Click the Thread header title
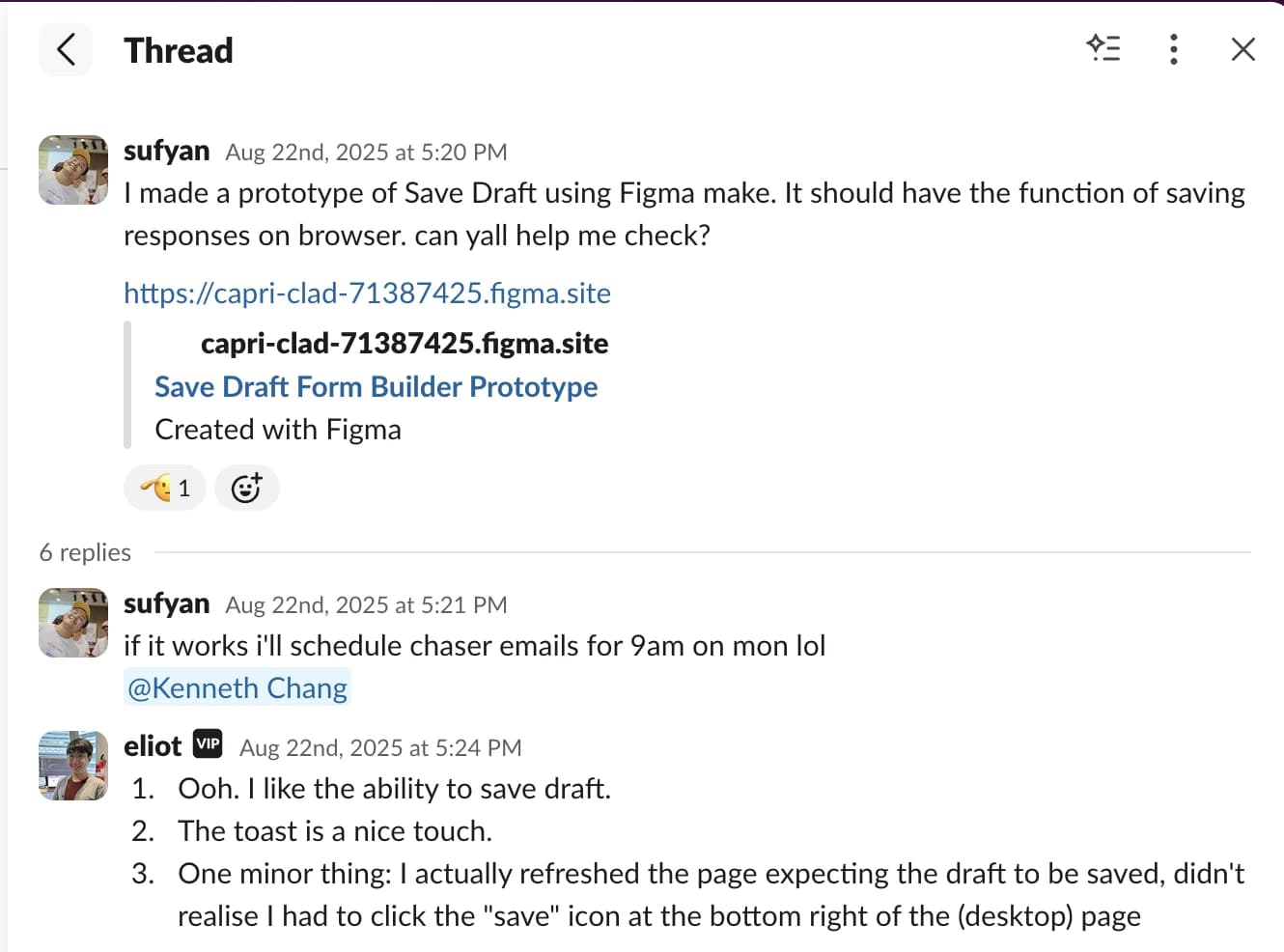 pos(179,49)
